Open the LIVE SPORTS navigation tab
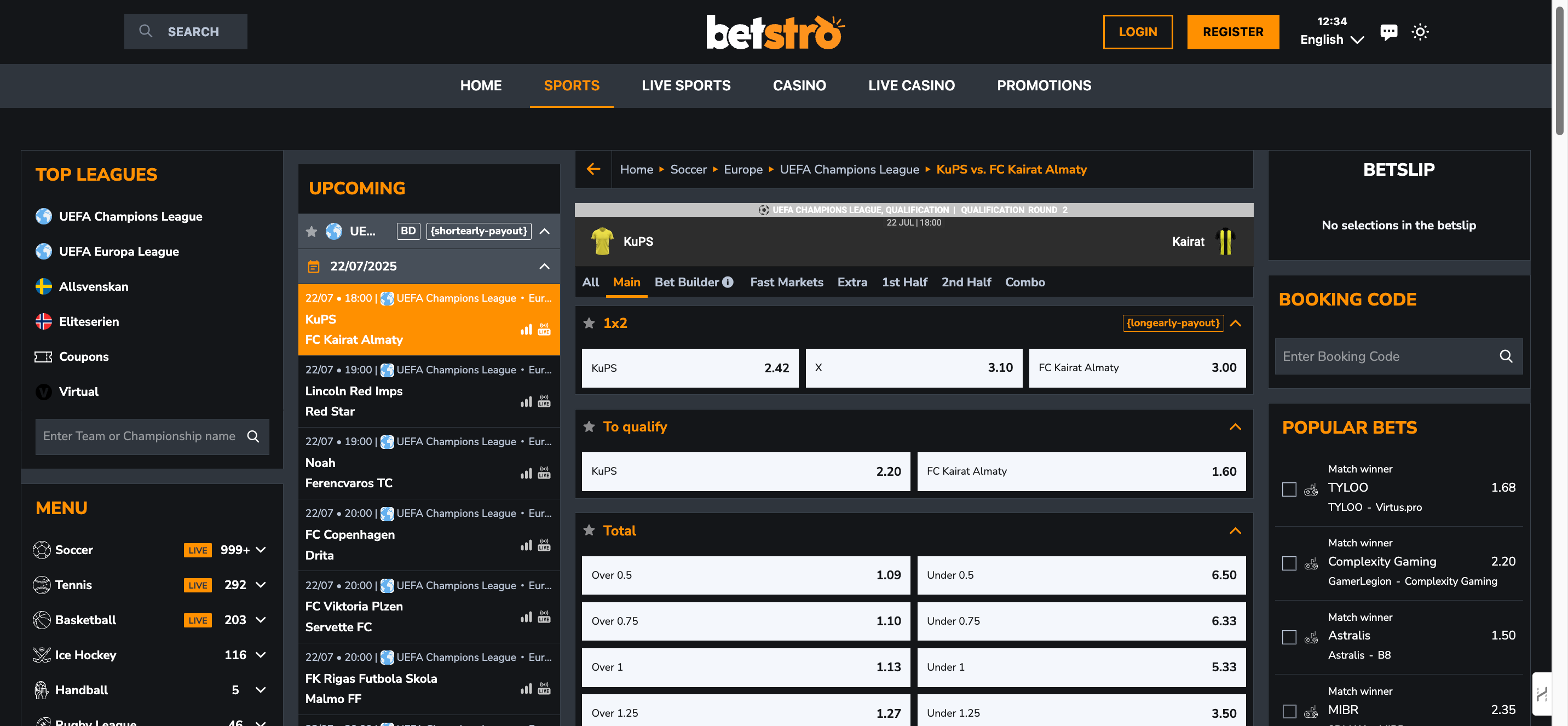The height and width of the screenshot is (726, 1568). (x=686, y=86)
